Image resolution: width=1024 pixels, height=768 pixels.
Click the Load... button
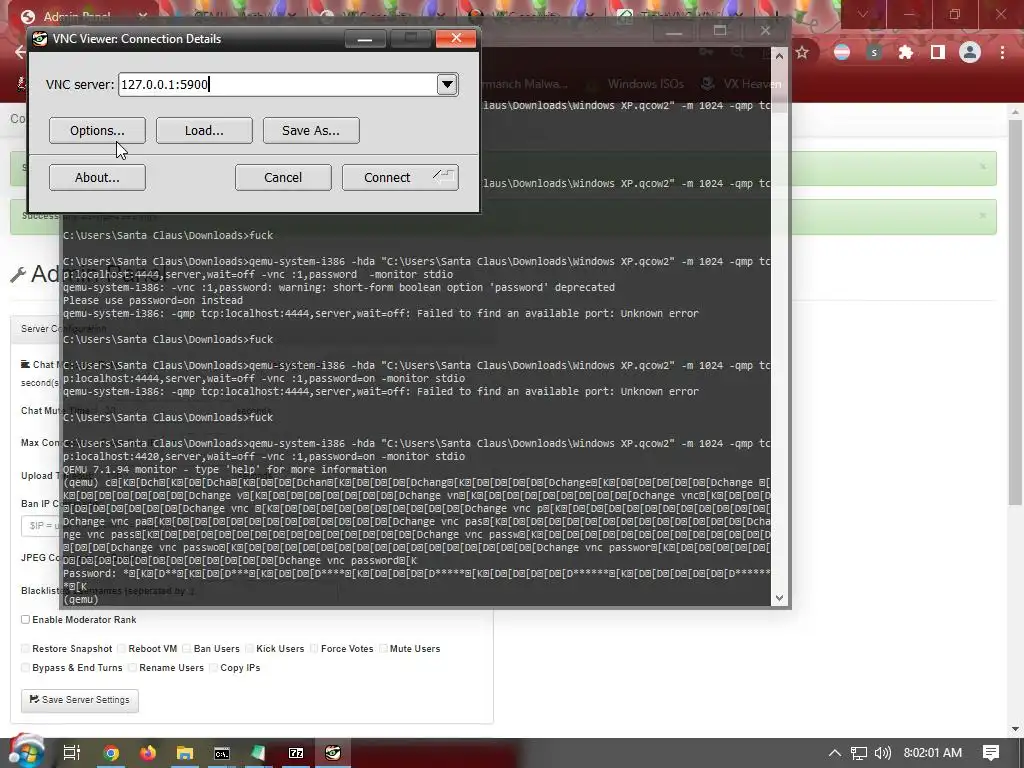204,131
